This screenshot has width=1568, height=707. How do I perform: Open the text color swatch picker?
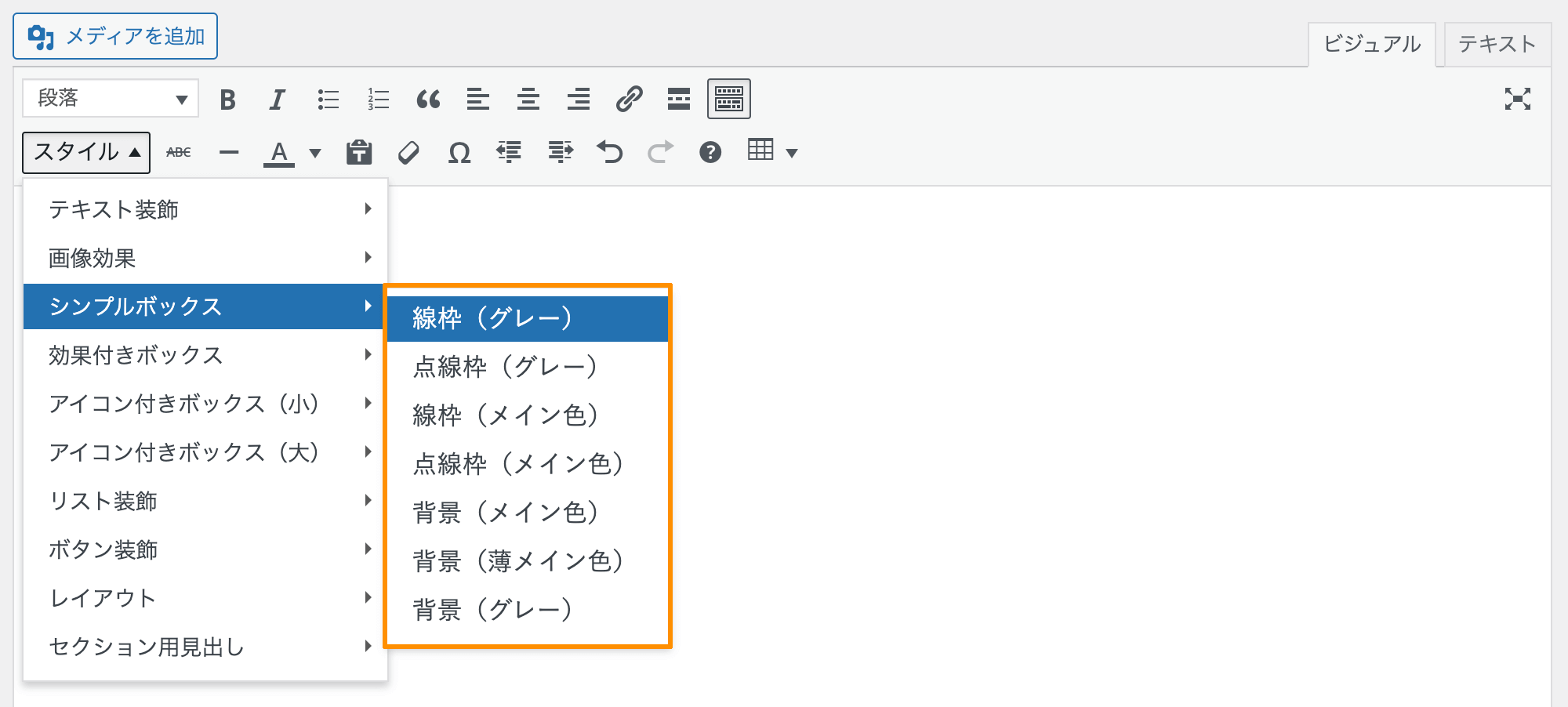279,152
